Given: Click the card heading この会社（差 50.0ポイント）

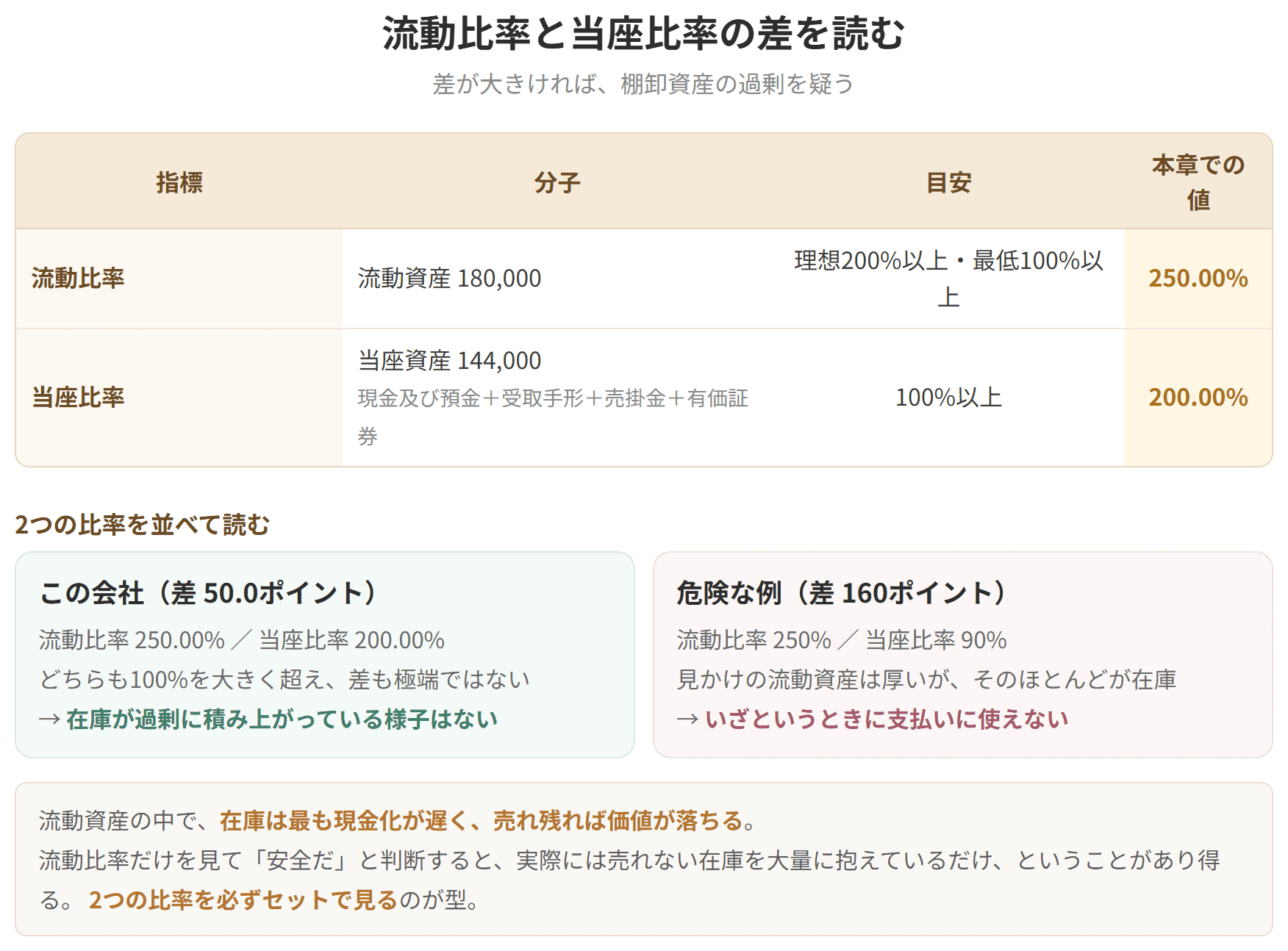Looking at the screenshot, I should point(209,593).
